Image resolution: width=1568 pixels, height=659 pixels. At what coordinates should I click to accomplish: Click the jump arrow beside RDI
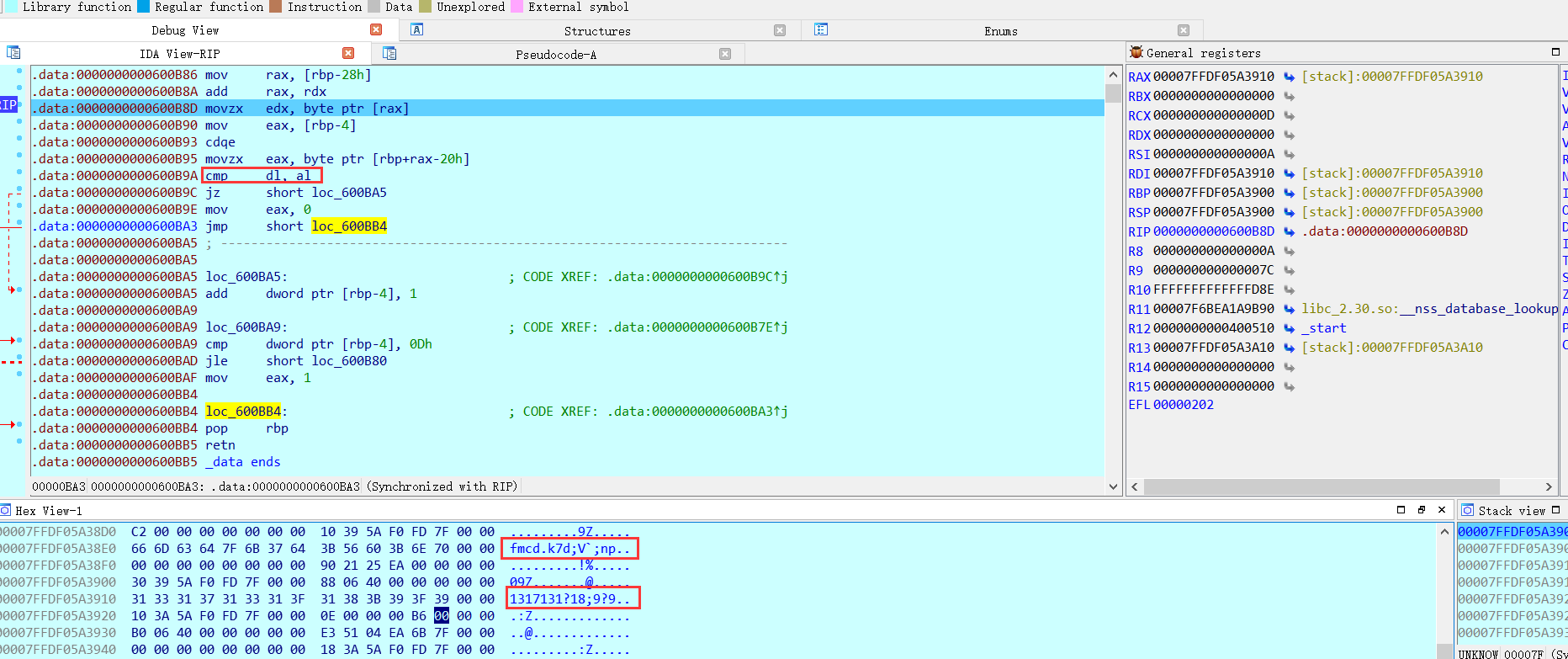[1289, 173]
